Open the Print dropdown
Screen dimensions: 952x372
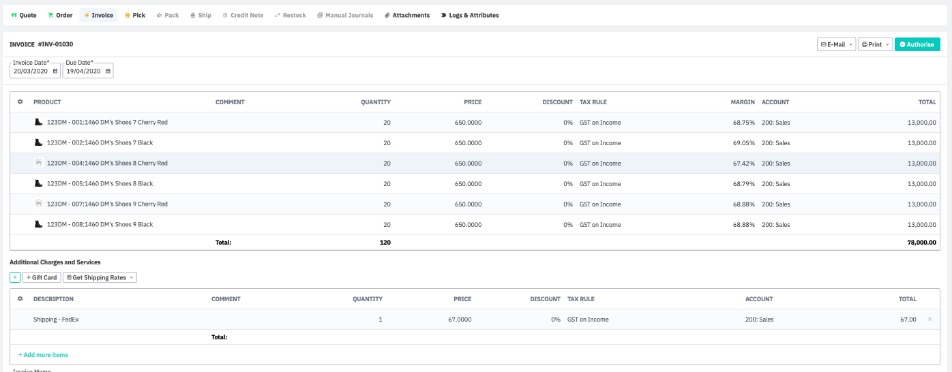(x=875, y=44)
